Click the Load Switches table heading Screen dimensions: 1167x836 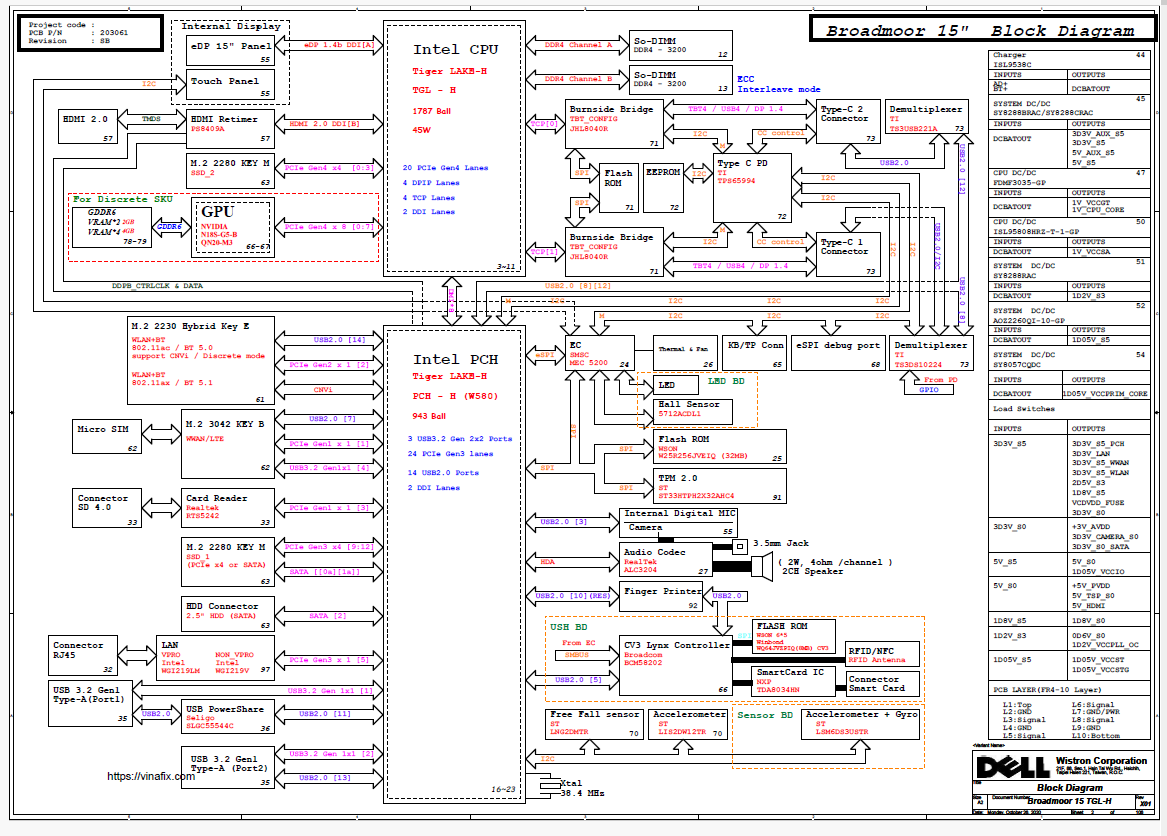point(1023,409)
